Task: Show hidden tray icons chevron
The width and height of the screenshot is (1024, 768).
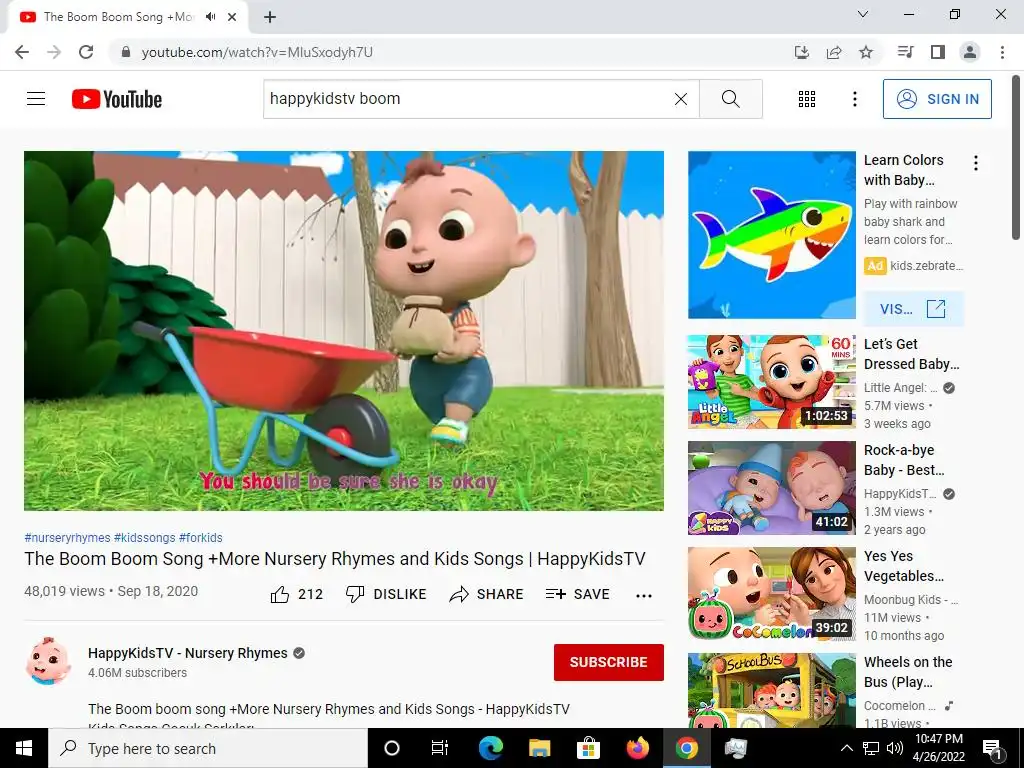Action: click(x=846, y=748)
